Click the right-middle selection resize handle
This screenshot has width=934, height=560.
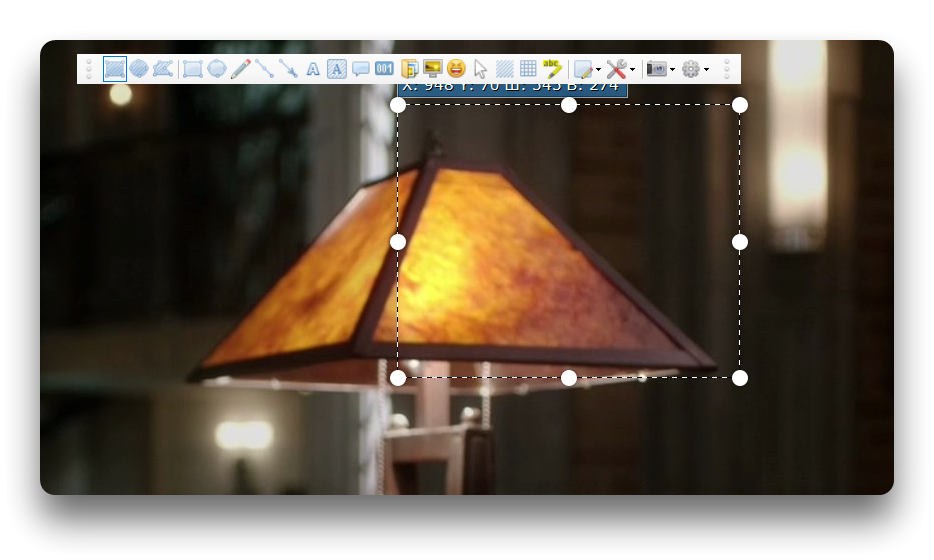740,242
